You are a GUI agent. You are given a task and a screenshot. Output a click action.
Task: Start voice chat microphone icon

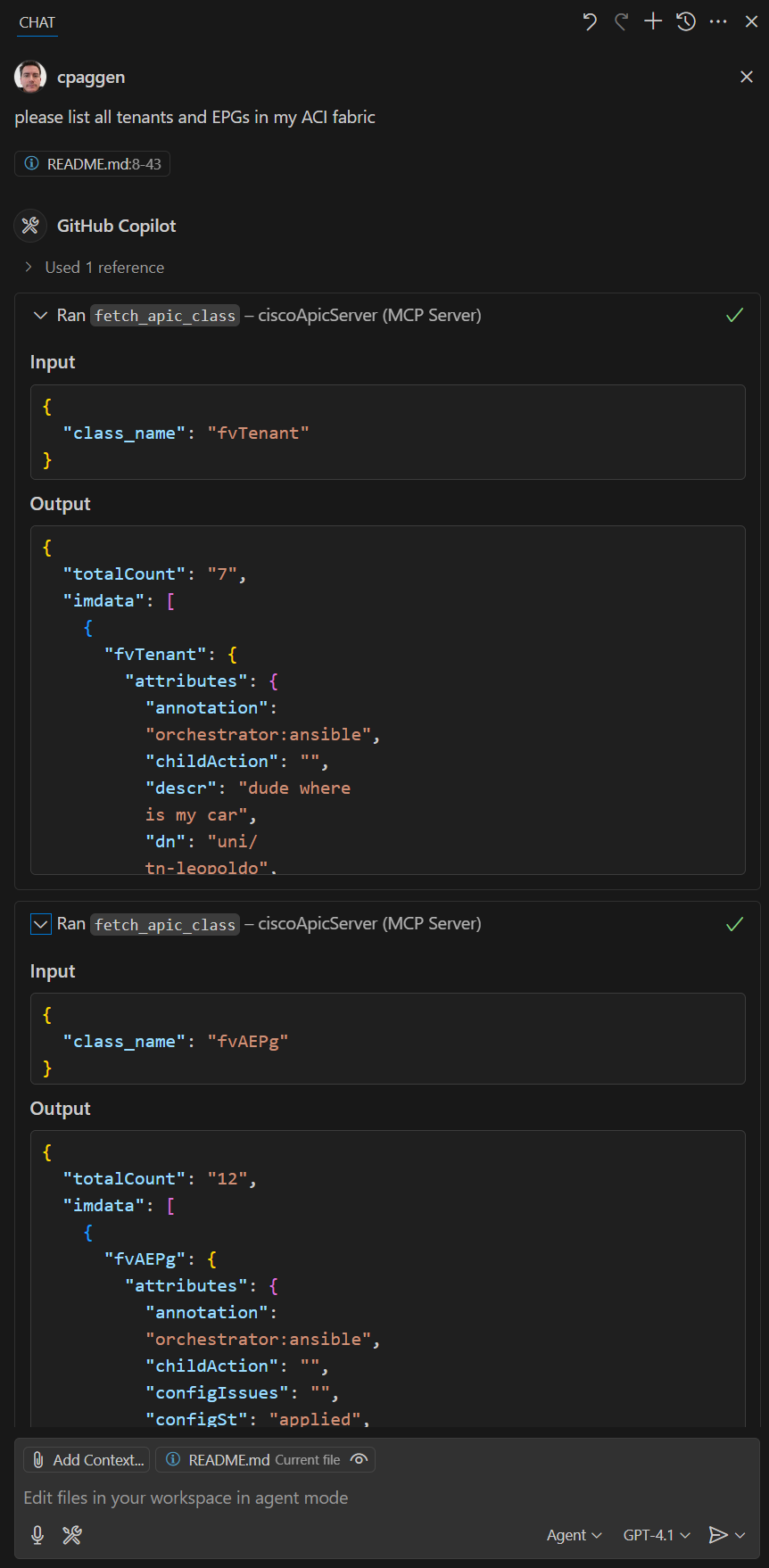37,1535
